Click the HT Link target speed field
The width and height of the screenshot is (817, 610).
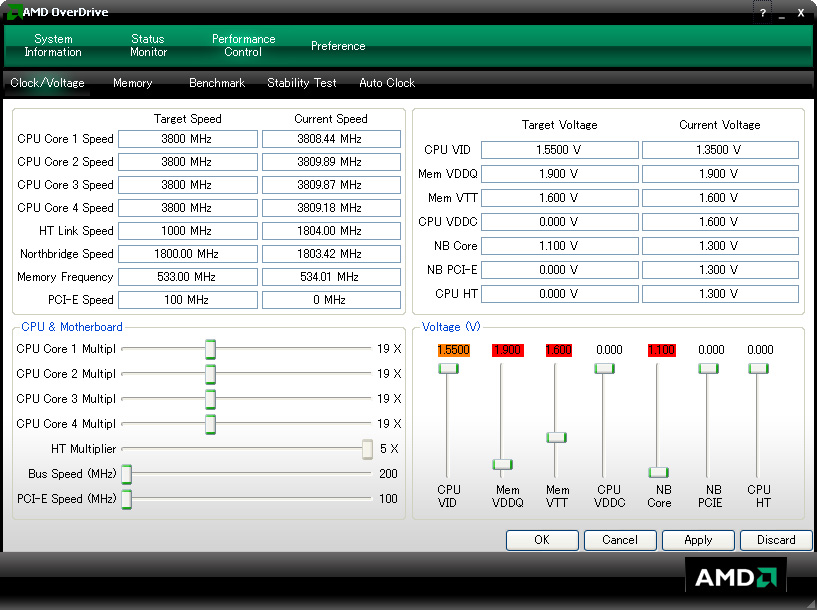(x=188, y=231)
